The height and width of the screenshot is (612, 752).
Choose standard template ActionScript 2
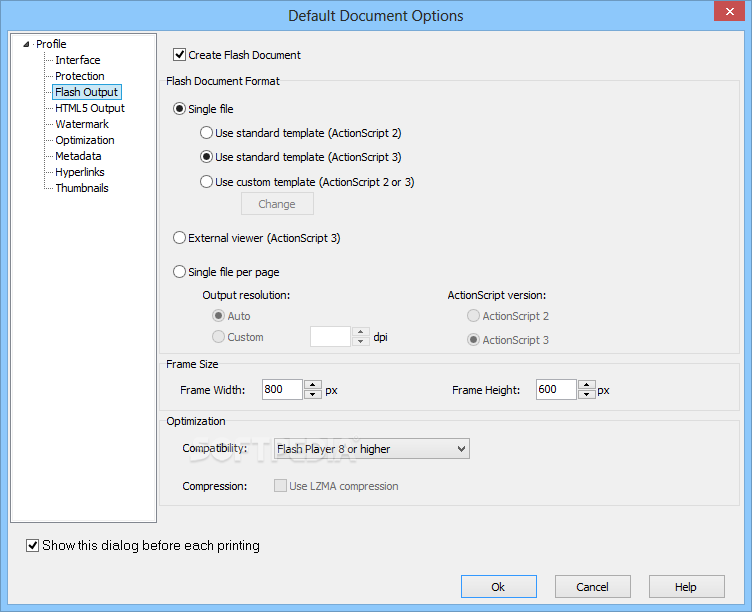206,133
